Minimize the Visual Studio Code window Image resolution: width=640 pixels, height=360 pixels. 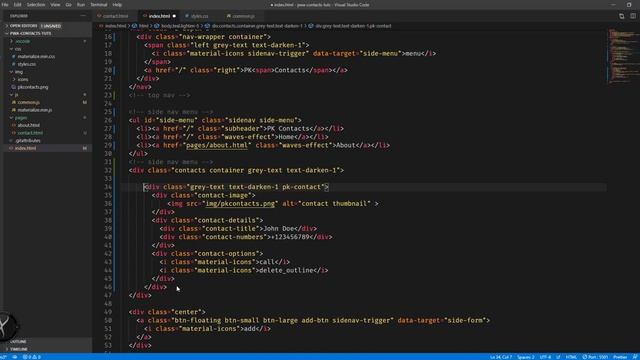(x=613, y=4)
